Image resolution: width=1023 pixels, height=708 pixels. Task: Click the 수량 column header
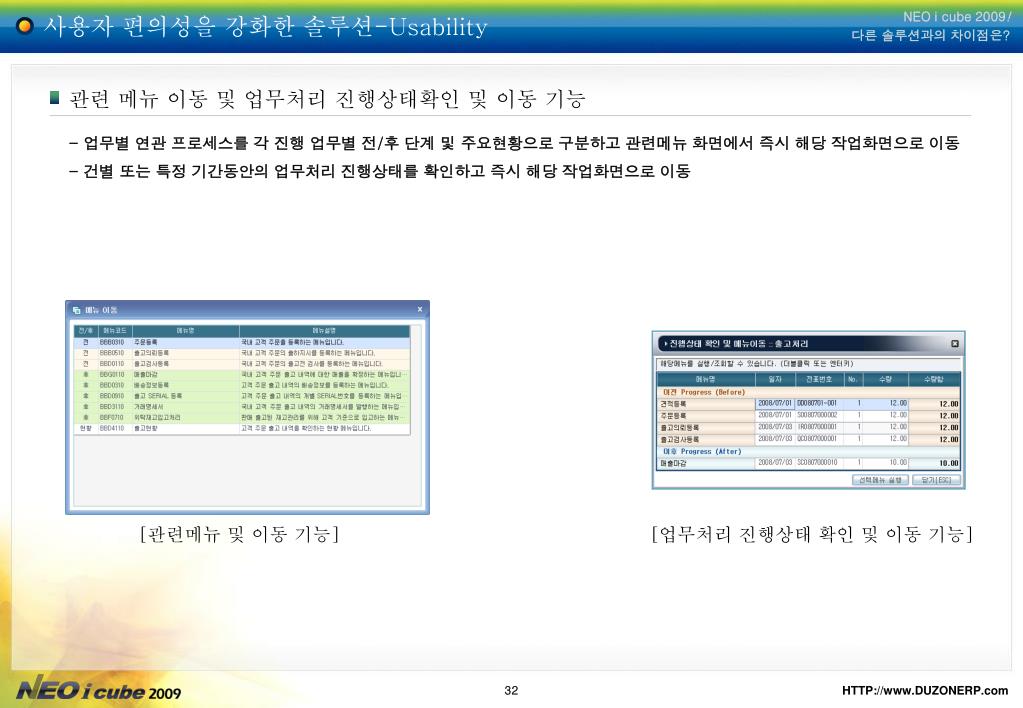click(885, 379)
